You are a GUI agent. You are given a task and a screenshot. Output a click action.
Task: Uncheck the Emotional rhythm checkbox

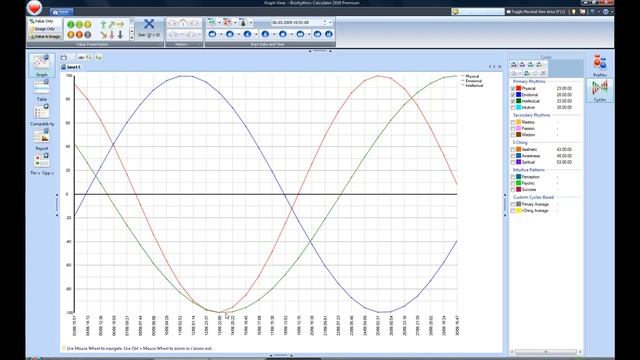click(x=513, y=95)
